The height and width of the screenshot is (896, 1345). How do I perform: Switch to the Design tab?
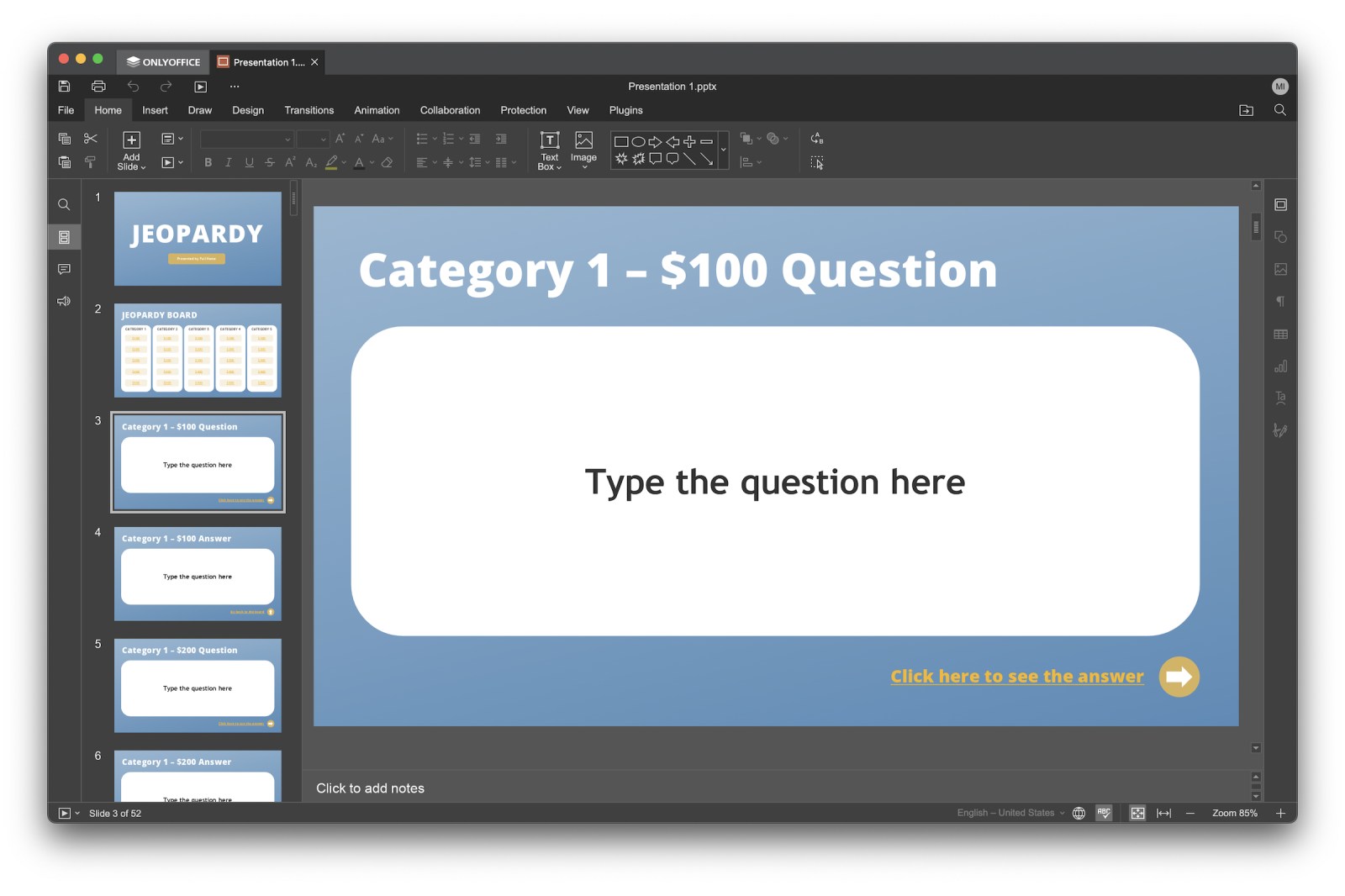pyautogui.click(x=248, y=110)
